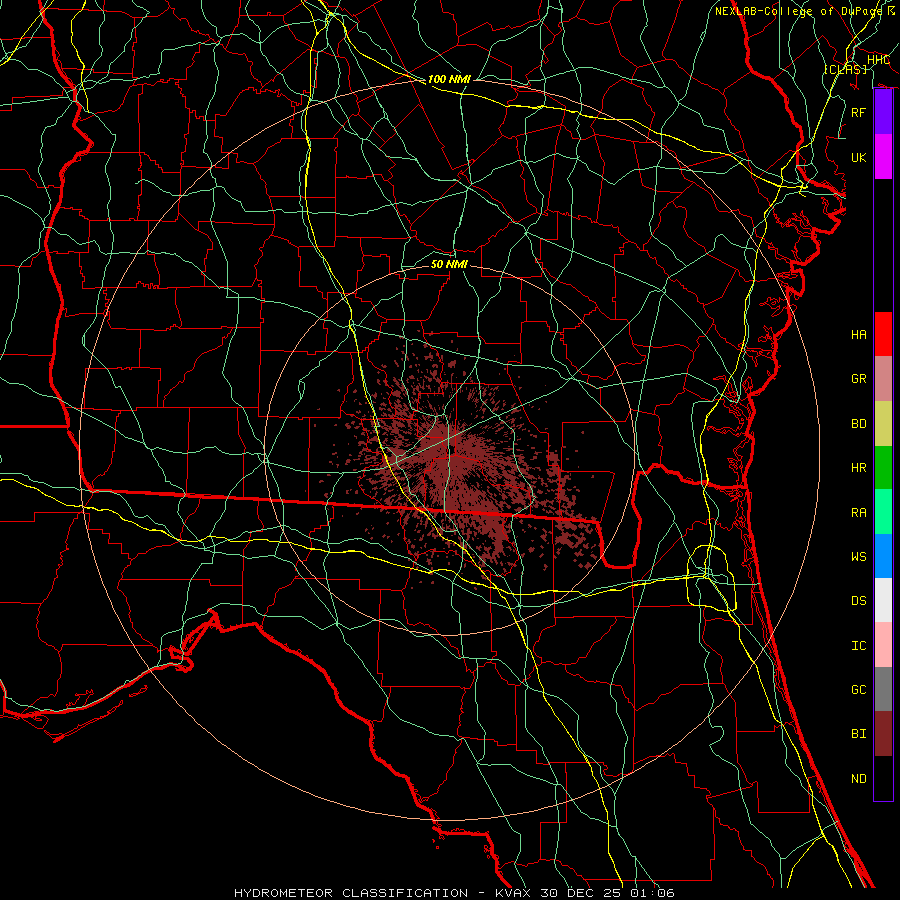Select the yellow BD legend swatch
900x900 pixels.
click(x=883, y=423)
